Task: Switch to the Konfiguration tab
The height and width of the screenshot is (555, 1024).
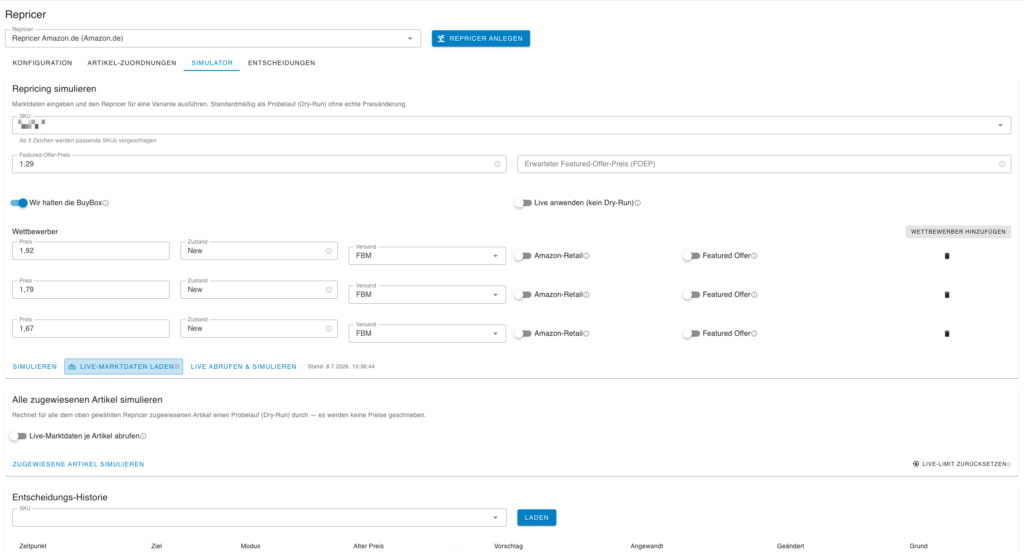Action: 42,63
